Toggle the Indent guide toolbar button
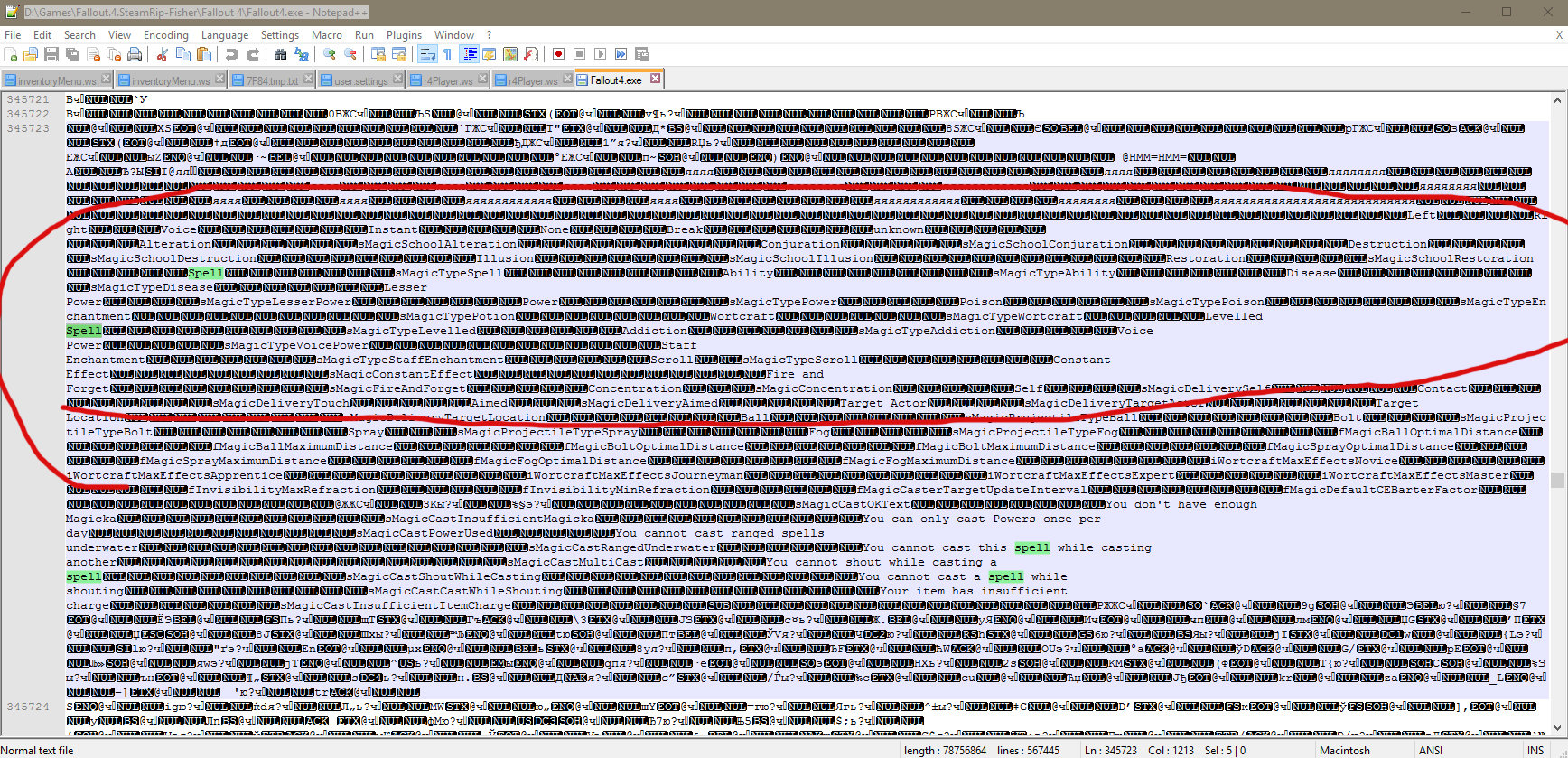 point(470,54)
